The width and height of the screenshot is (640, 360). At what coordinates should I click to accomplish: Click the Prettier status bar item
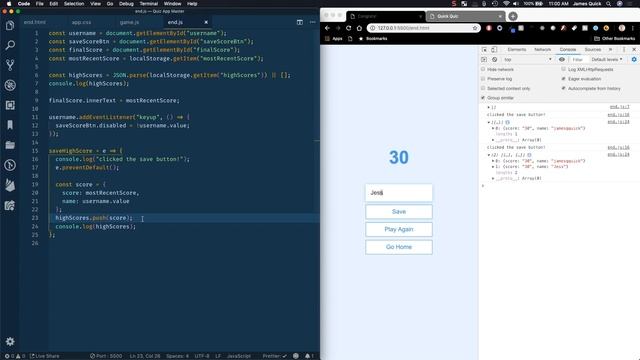274,356
